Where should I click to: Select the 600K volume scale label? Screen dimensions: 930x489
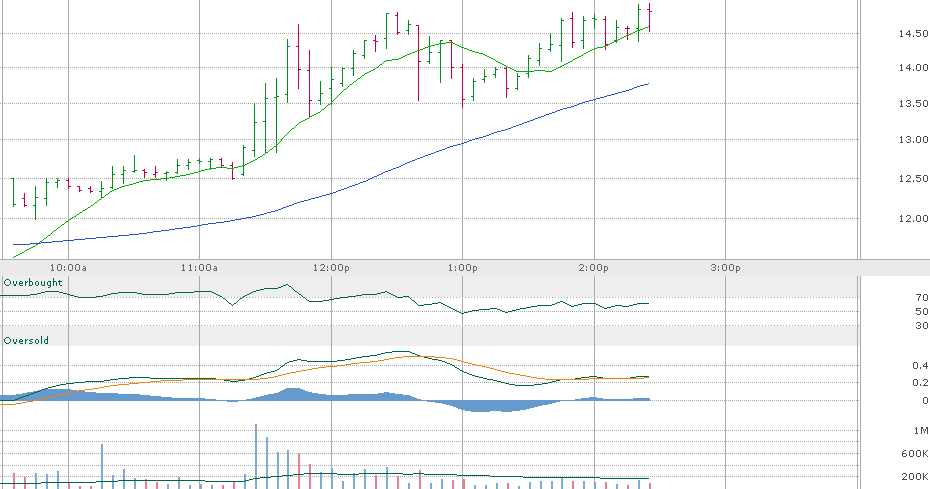point(915,454)
